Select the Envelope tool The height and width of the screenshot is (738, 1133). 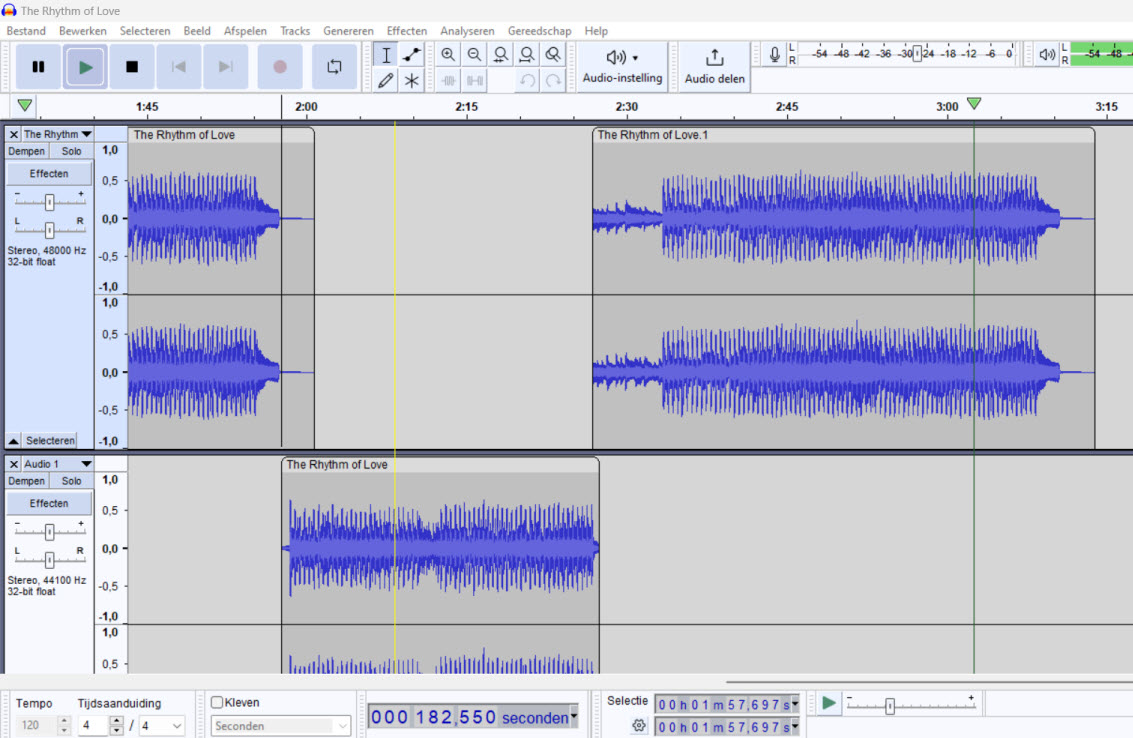pos(411,55)
